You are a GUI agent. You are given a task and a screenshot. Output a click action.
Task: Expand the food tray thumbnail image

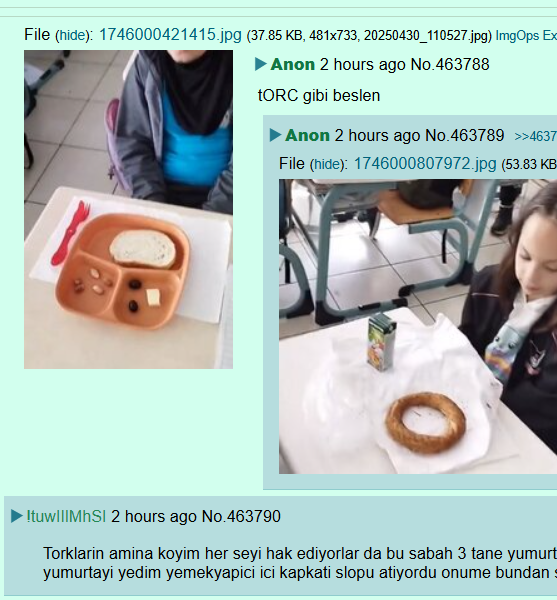(x=129, y=209)
